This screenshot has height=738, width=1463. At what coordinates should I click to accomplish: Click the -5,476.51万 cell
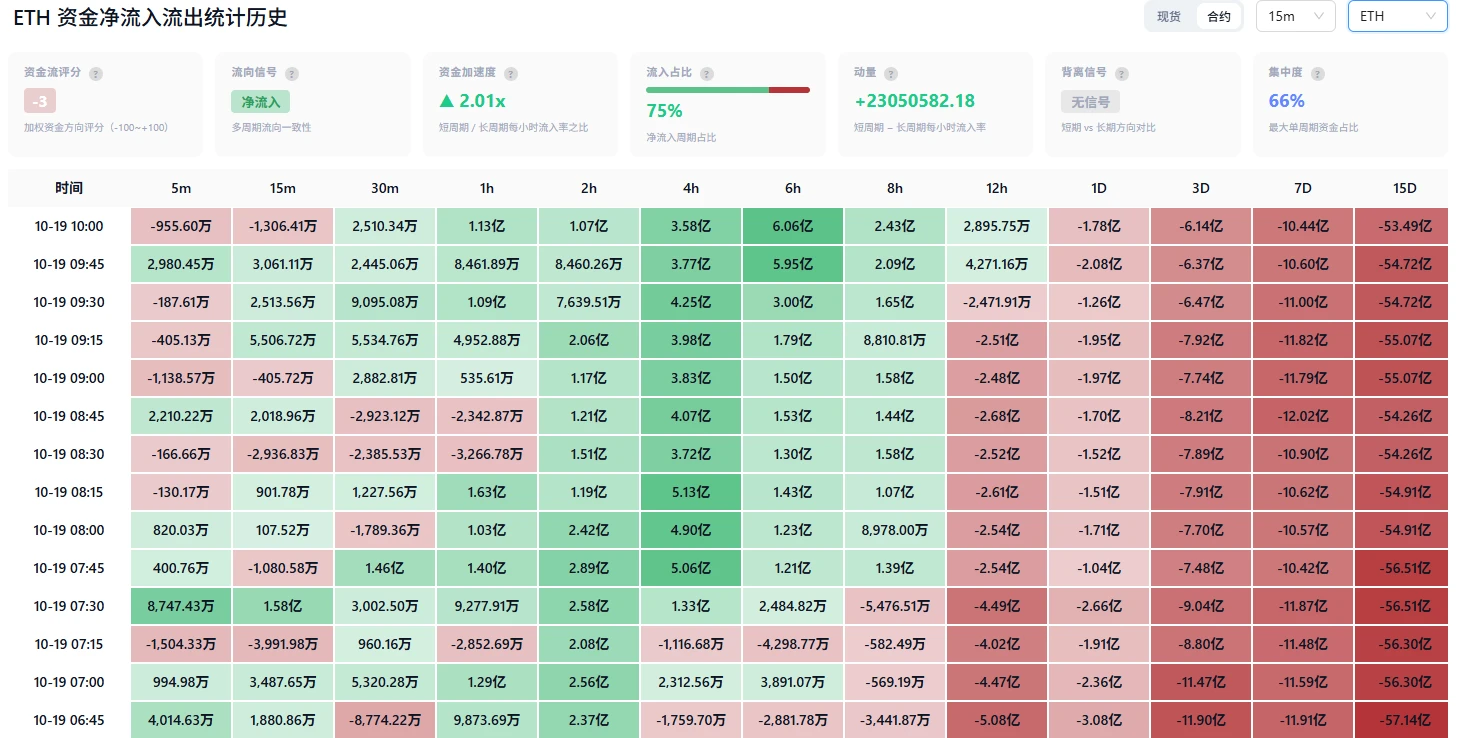click(x=895, y=606)
